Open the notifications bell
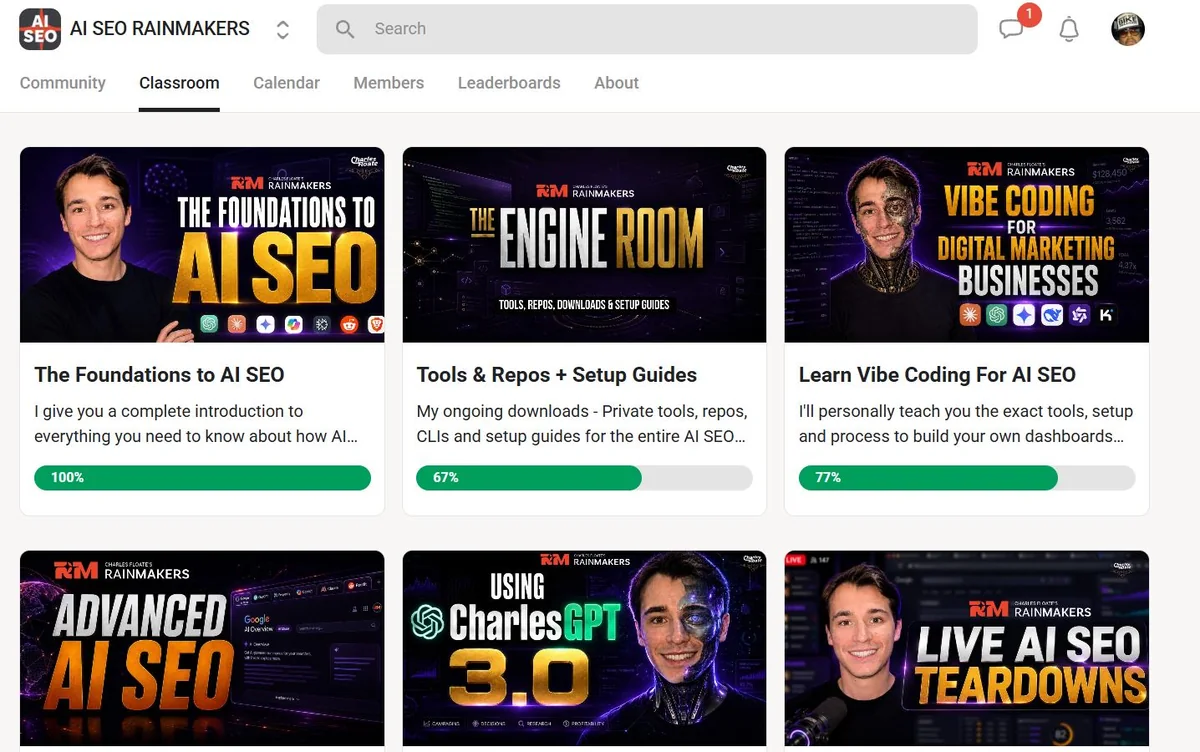Viewport: 1200px width, 752px height. click(1069, 29)
